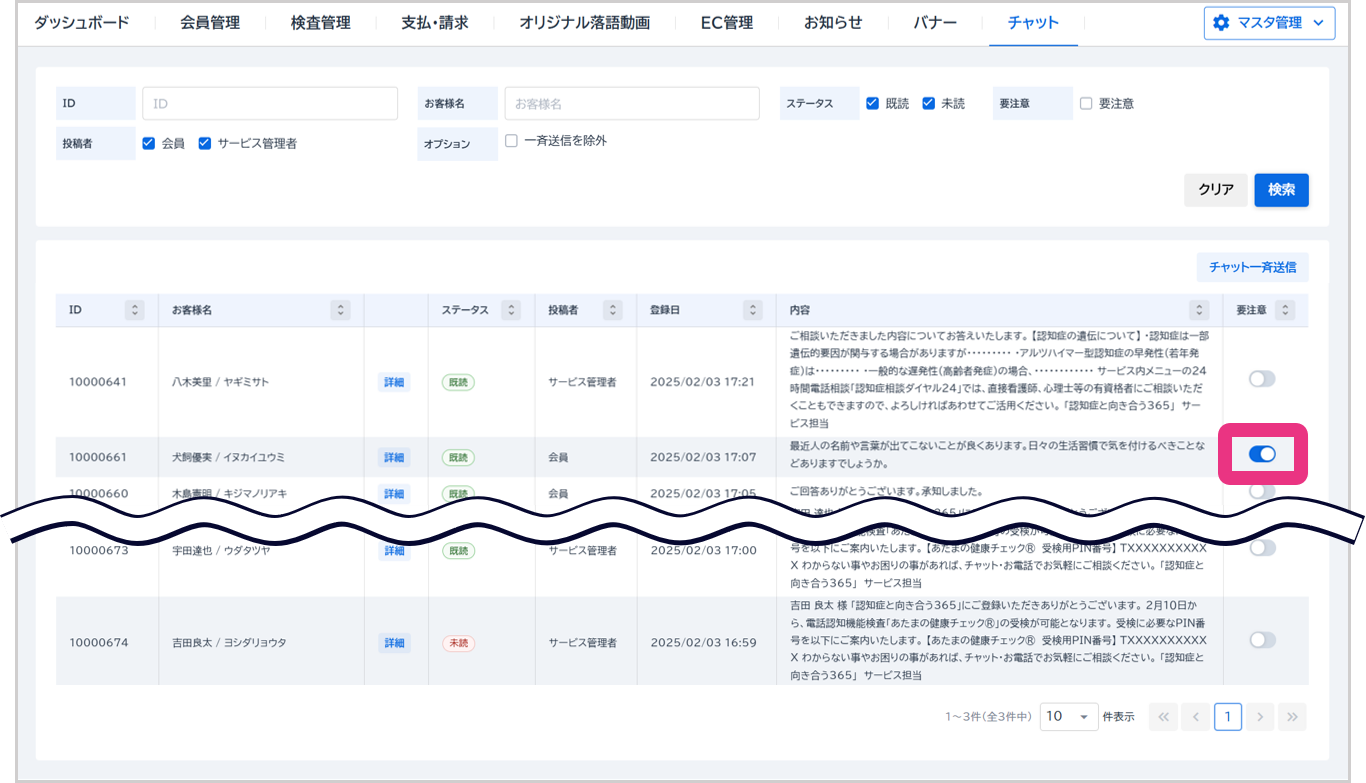1366x783 pixels.
Task: Sort by 要注意 column icon
Action: pos(1286,310)
